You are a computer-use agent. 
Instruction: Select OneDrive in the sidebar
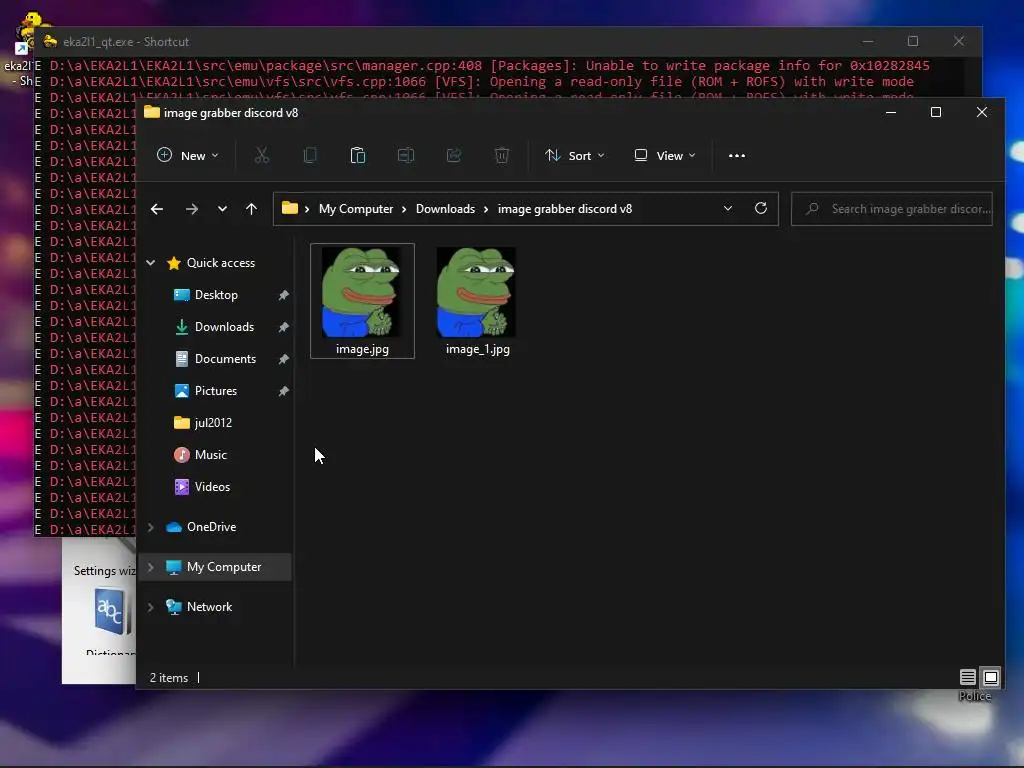[211, 526]
